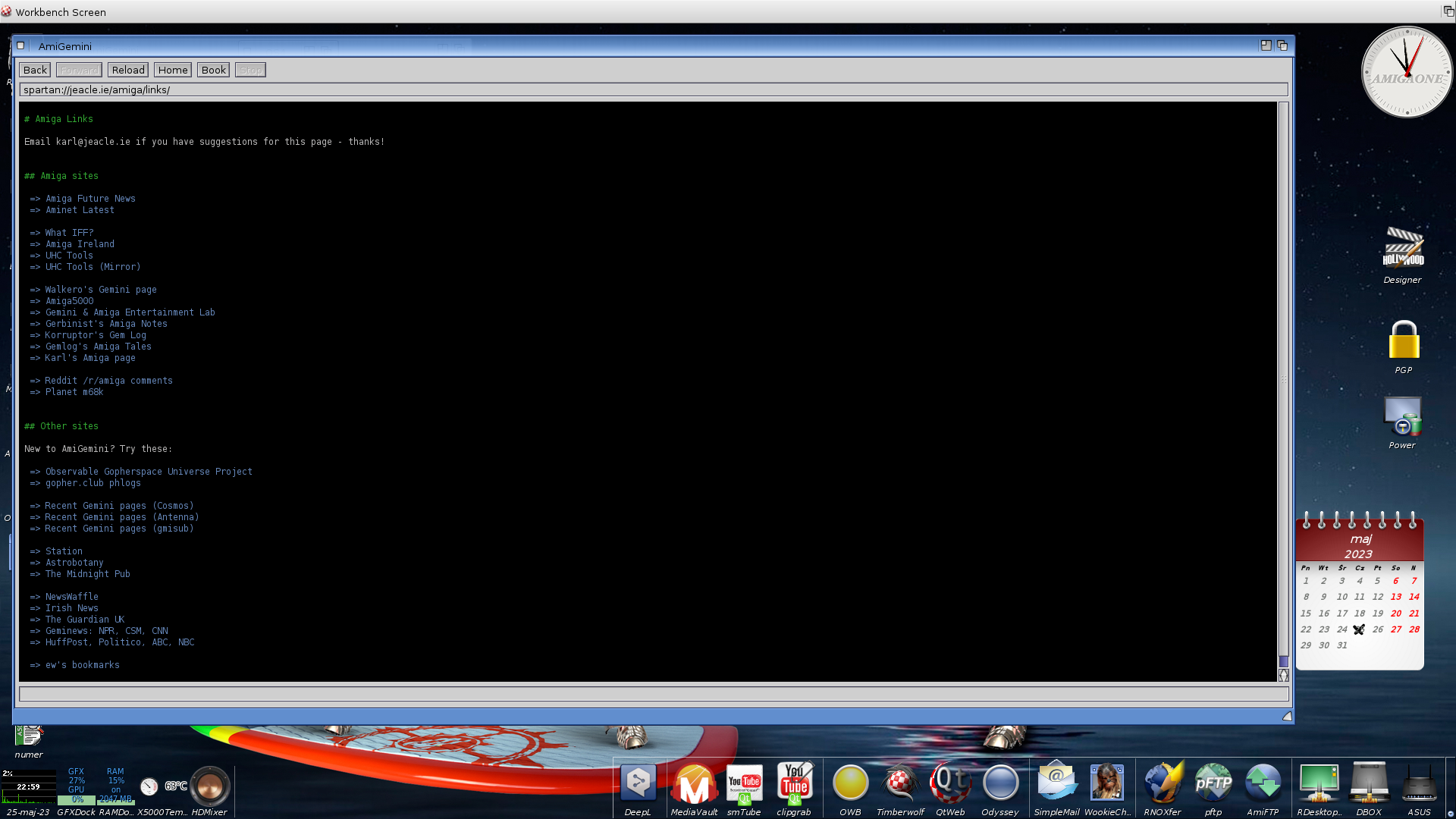
Task: Open Planet m68k link
Action: coord(74,392)
